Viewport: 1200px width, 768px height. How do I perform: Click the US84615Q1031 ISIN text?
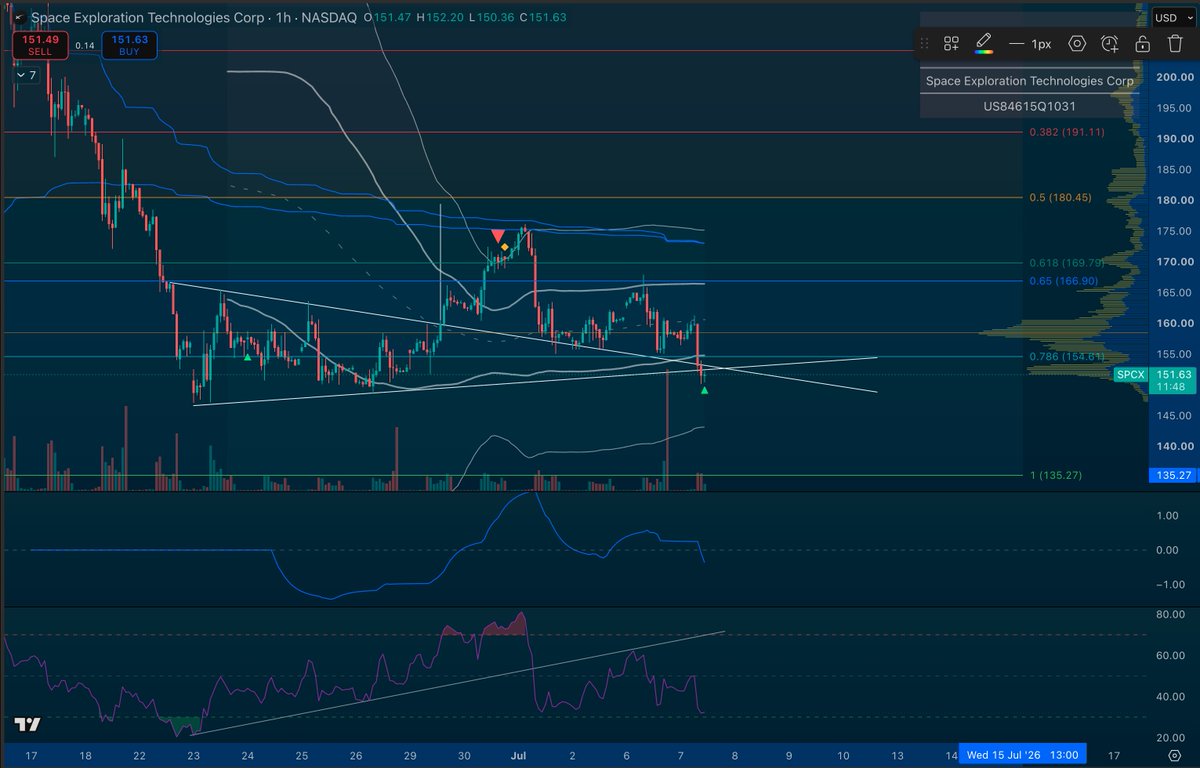click(x=1028, y=105)
